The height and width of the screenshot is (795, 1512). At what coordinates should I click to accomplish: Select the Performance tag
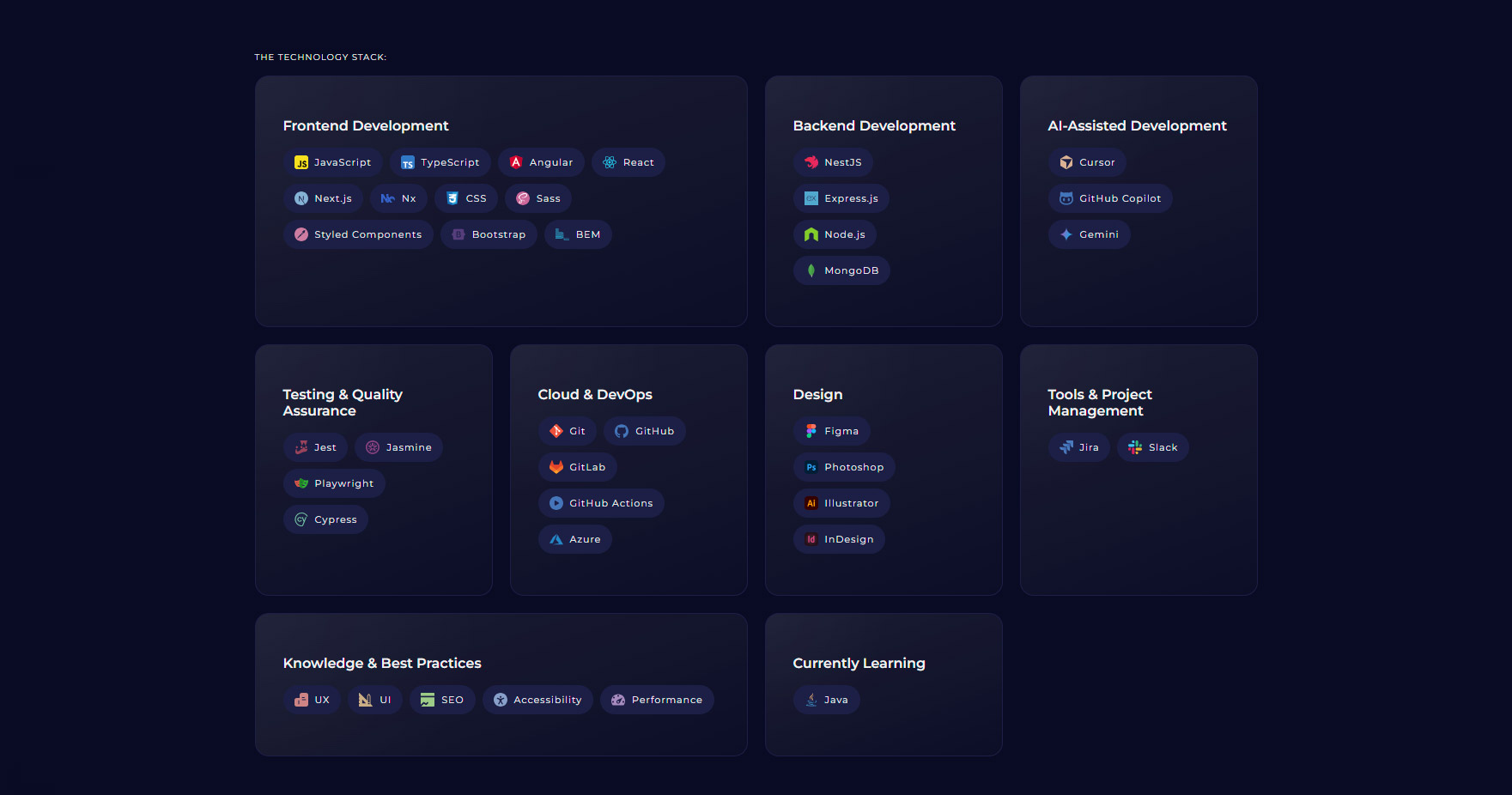(657, 700)
